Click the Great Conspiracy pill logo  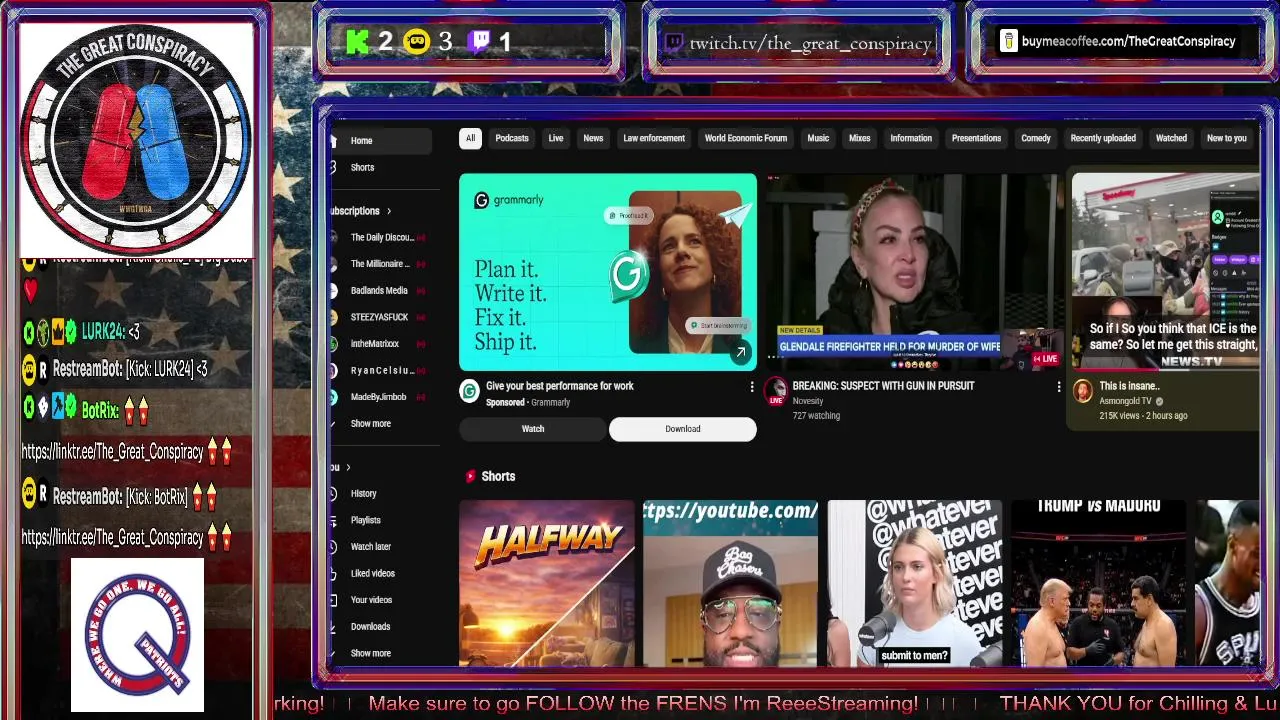coord(135,139)
